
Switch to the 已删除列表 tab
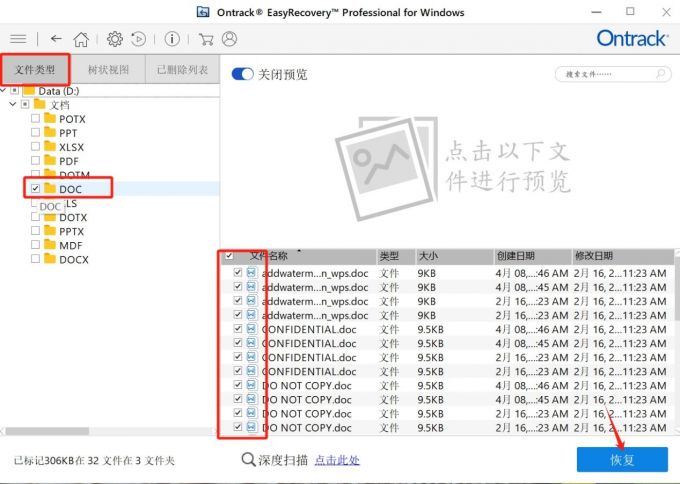[x=182, y=70]
